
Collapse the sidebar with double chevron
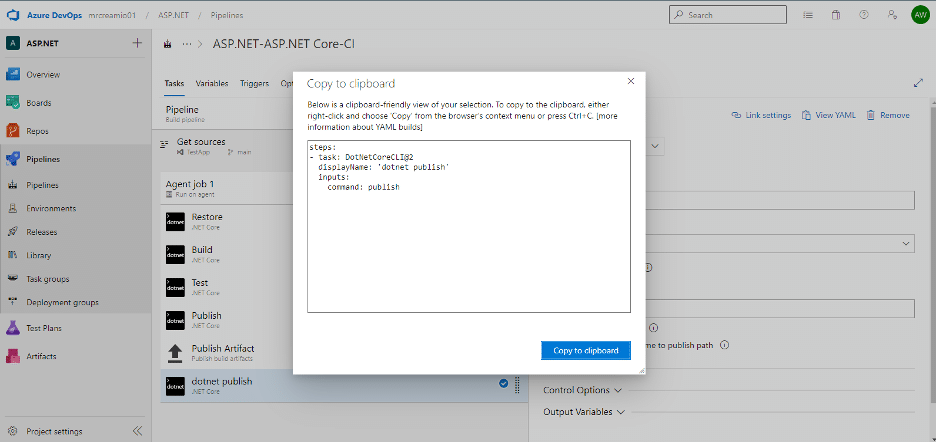click(x=137, y=431)
